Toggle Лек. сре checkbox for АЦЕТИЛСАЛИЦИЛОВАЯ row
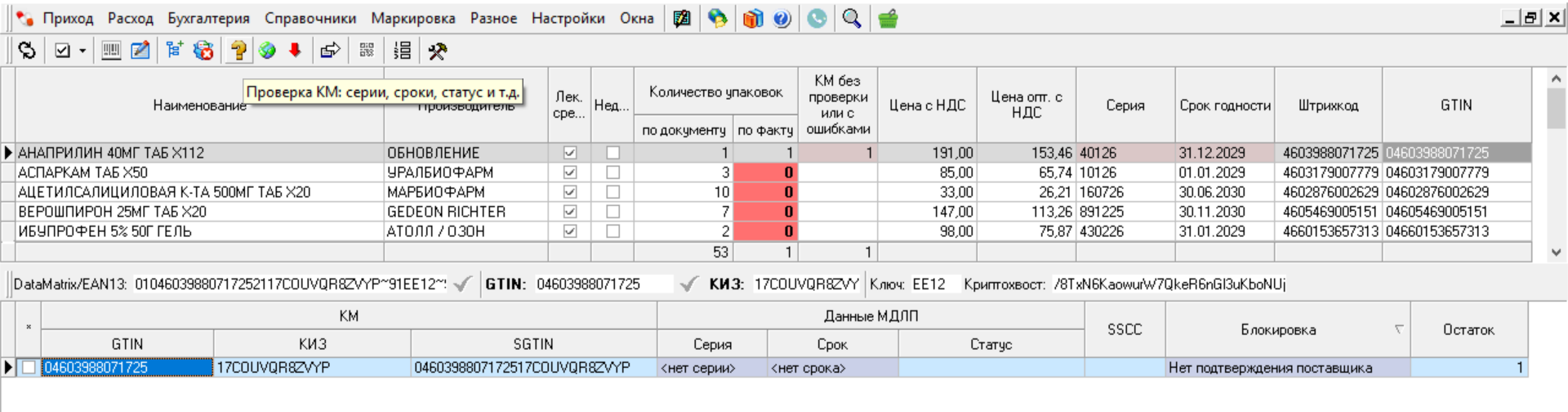This screenshot has width=1568, height=412. (570, 192)
